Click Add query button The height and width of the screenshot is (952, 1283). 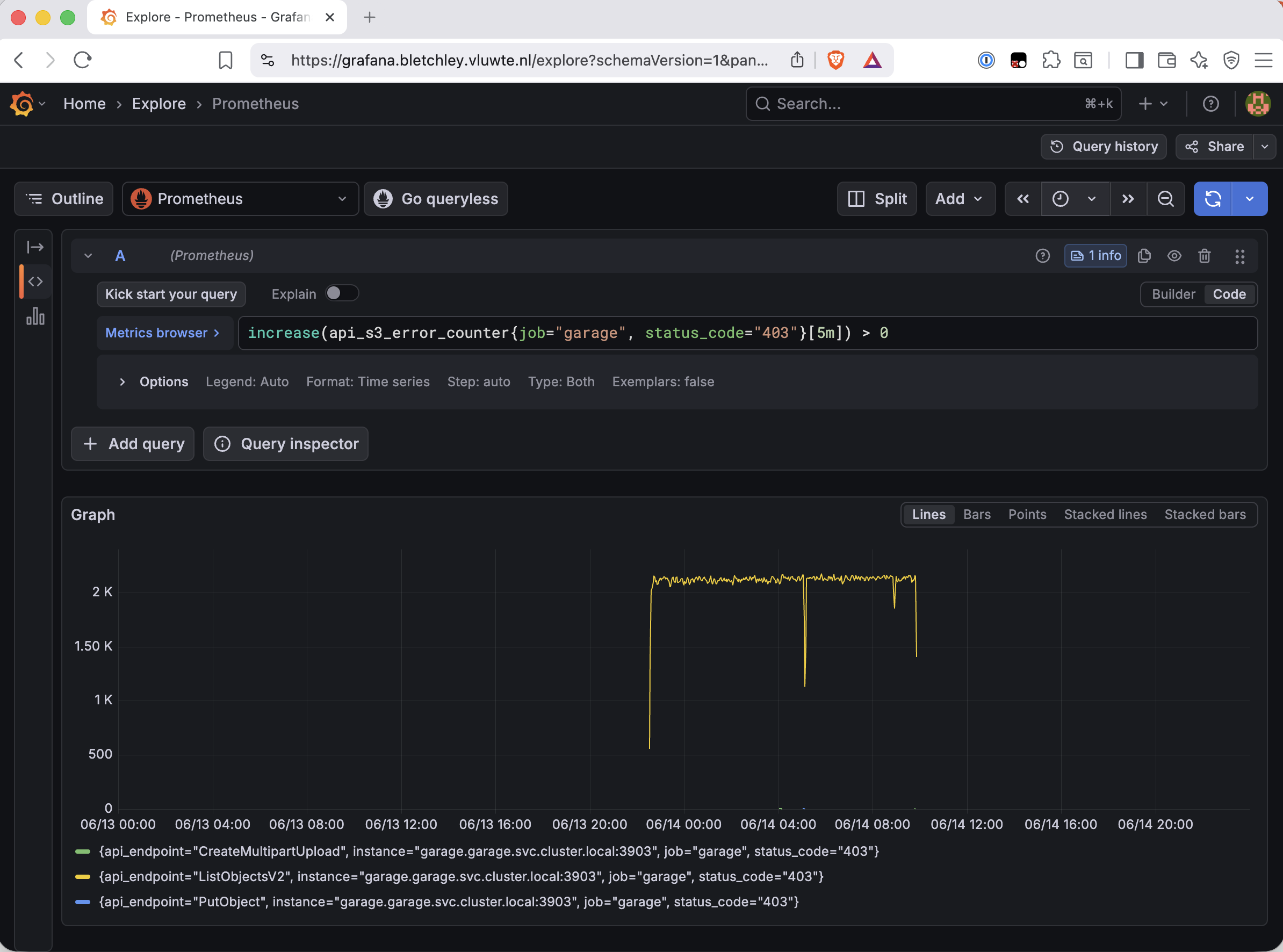point(133,444)
